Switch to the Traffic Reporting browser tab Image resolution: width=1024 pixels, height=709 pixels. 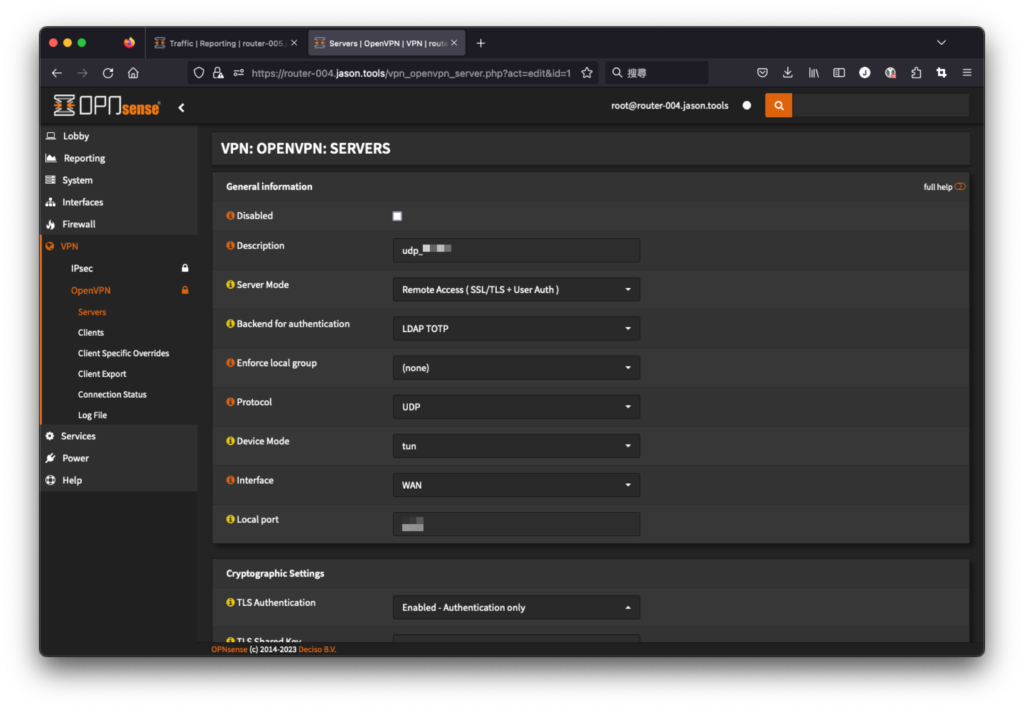tap(225, 43)
